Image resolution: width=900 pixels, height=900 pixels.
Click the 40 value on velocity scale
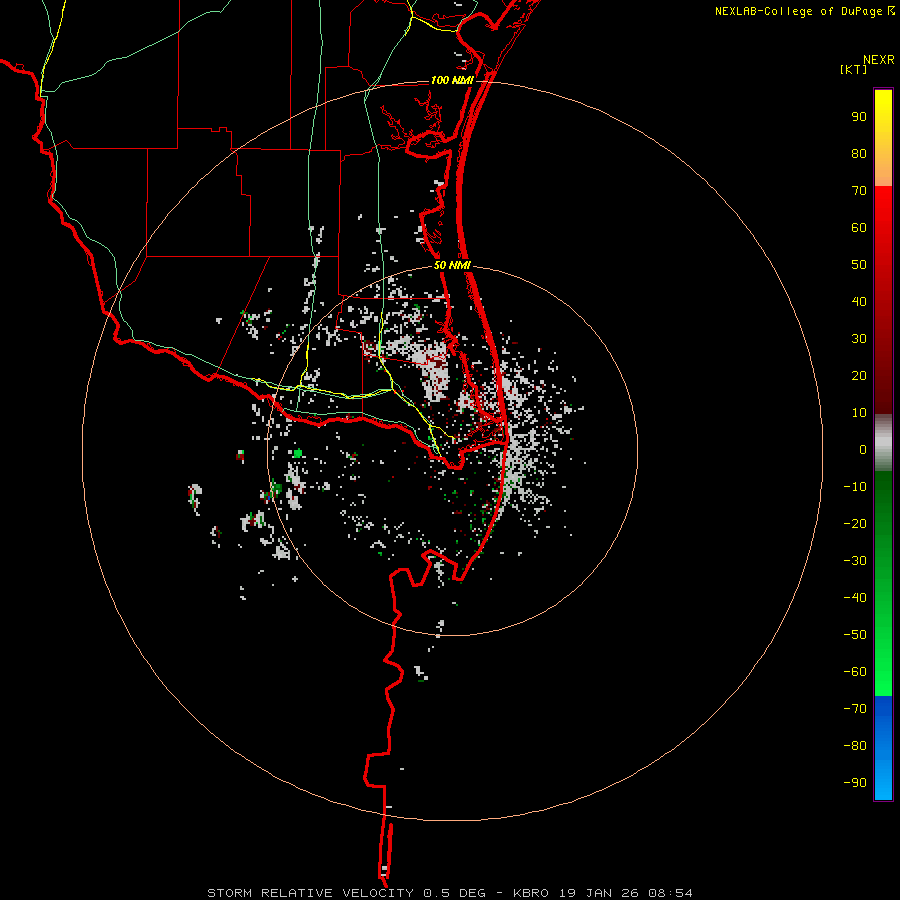(x=859, y=301)
